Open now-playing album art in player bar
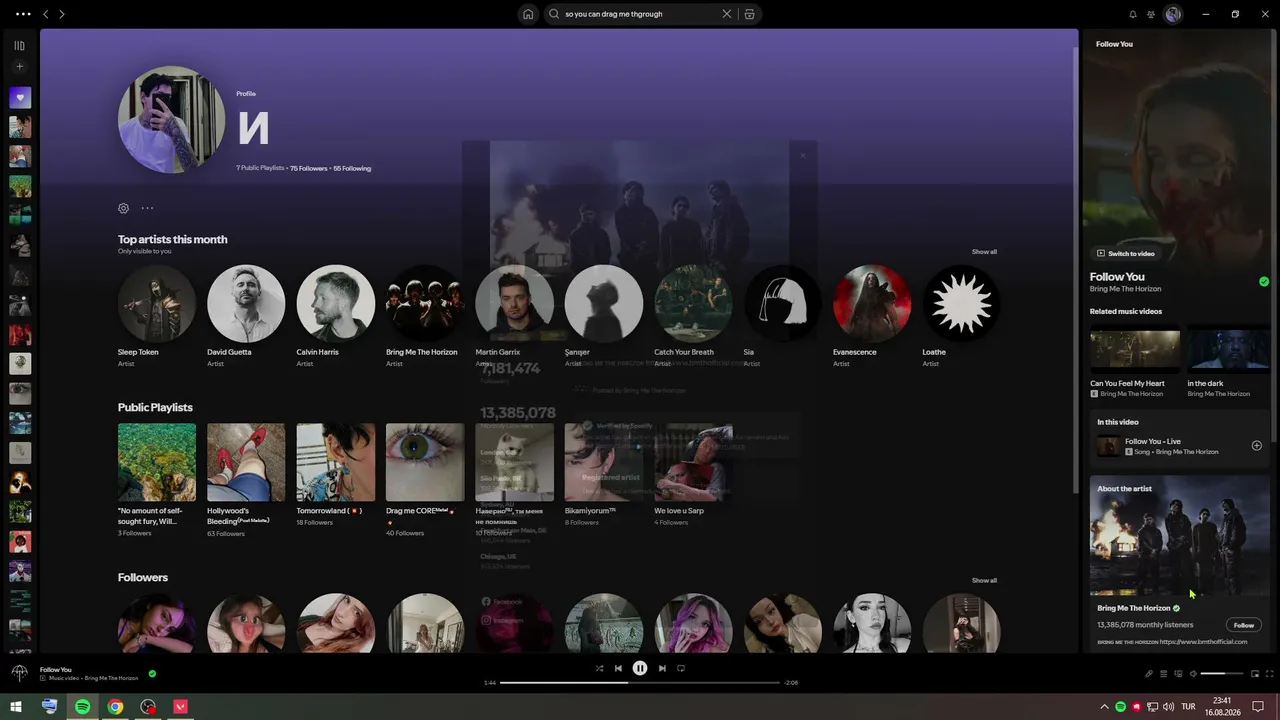The height and width of the screenshot is (720, 1280). click(20, 673)
